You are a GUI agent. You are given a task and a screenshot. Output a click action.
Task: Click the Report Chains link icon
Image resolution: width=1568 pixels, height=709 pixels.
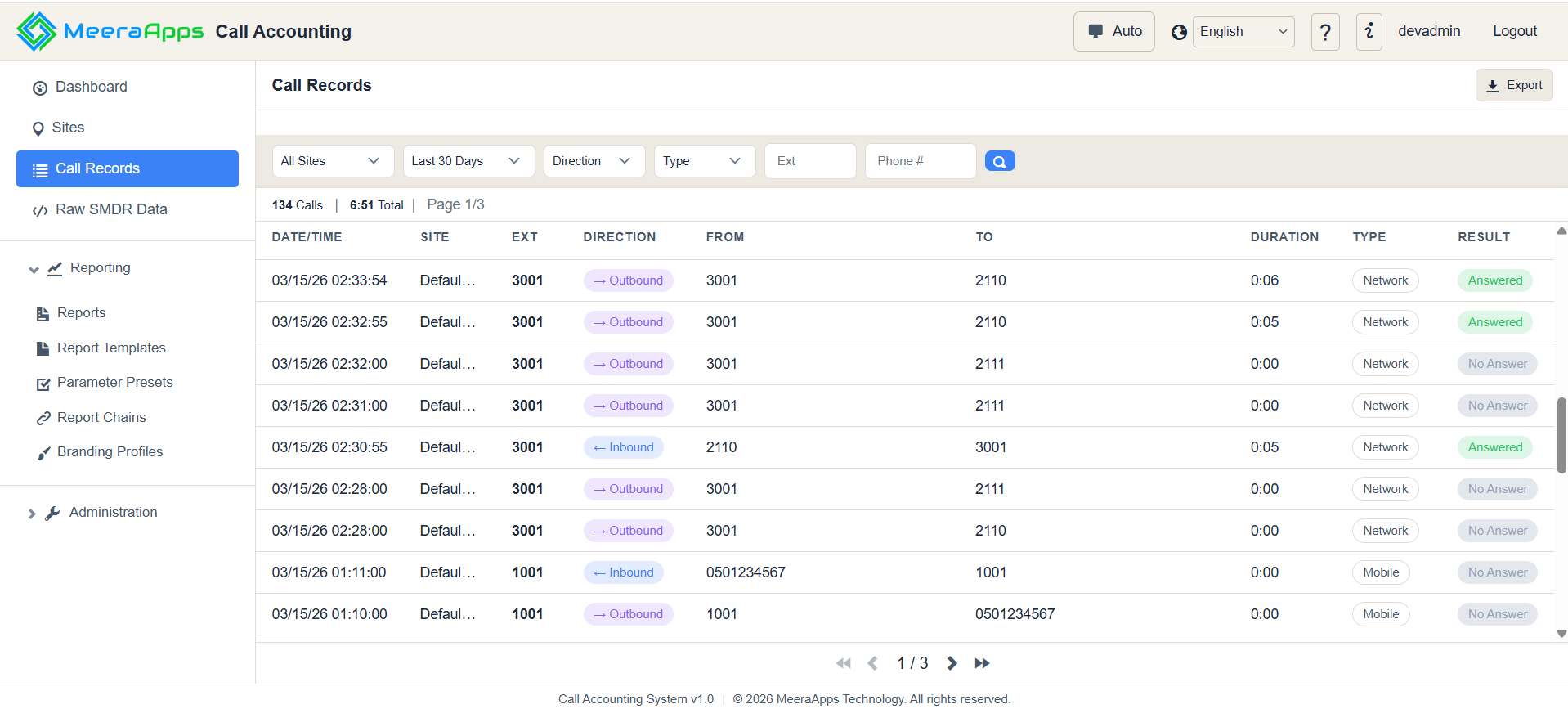43,419
